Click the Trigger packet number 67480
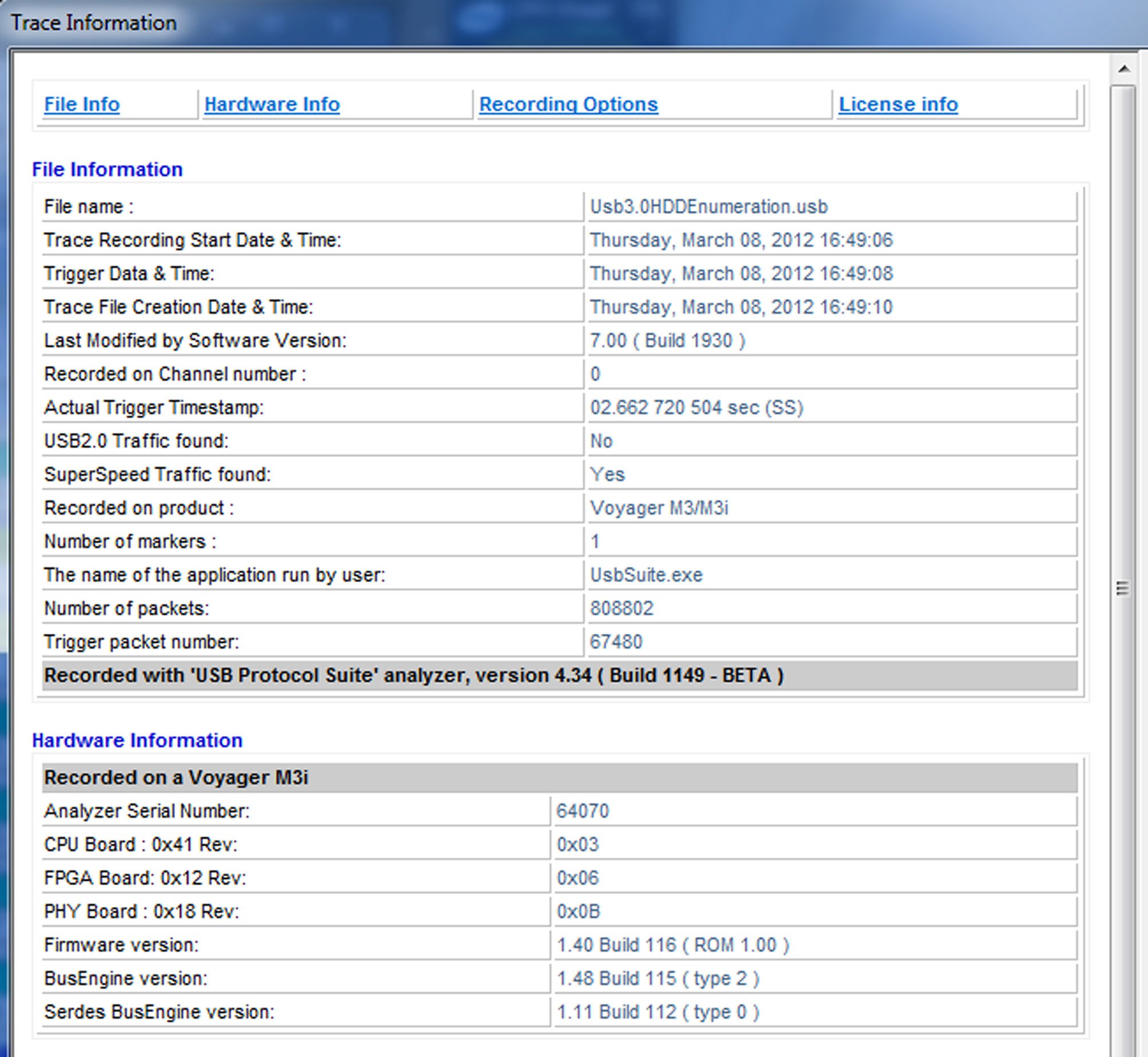 coord(616,642)
